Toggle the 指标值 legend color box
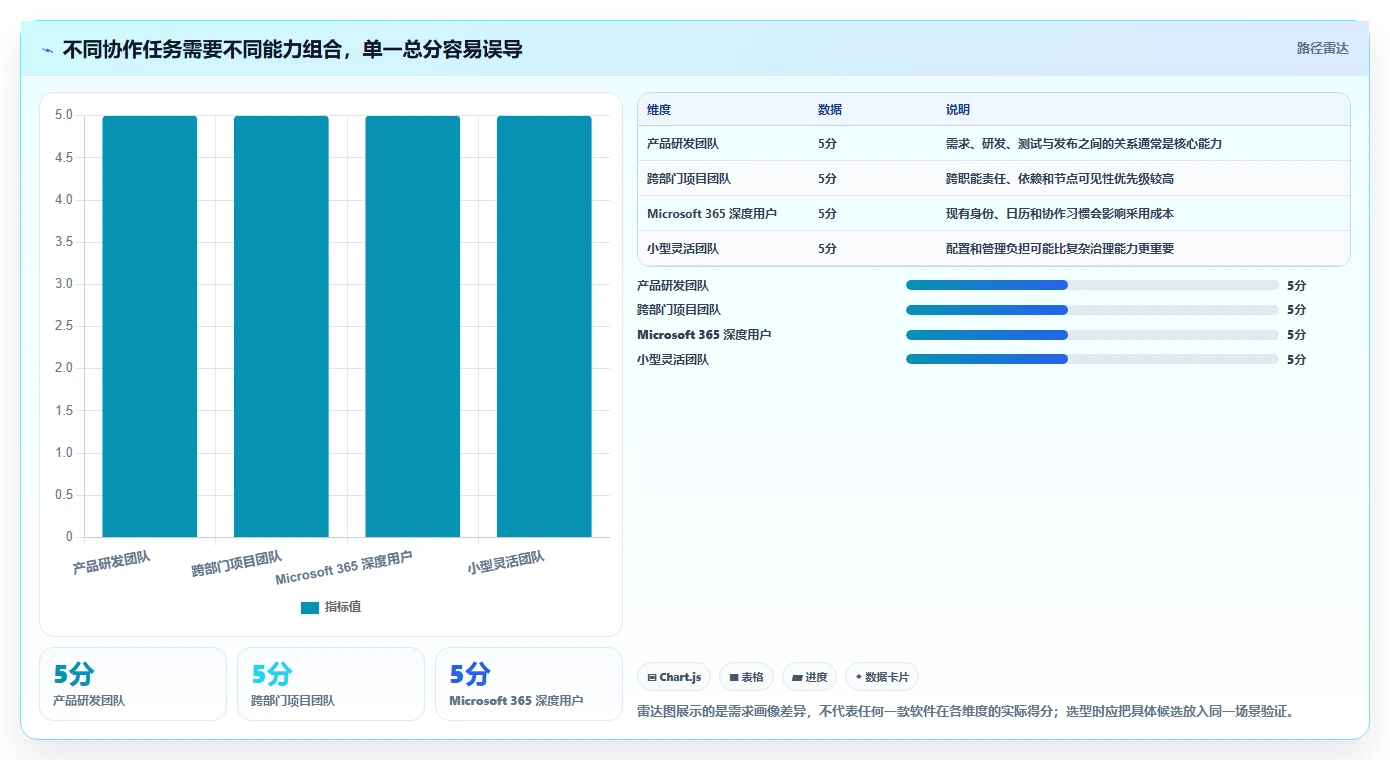 point(310,607)
